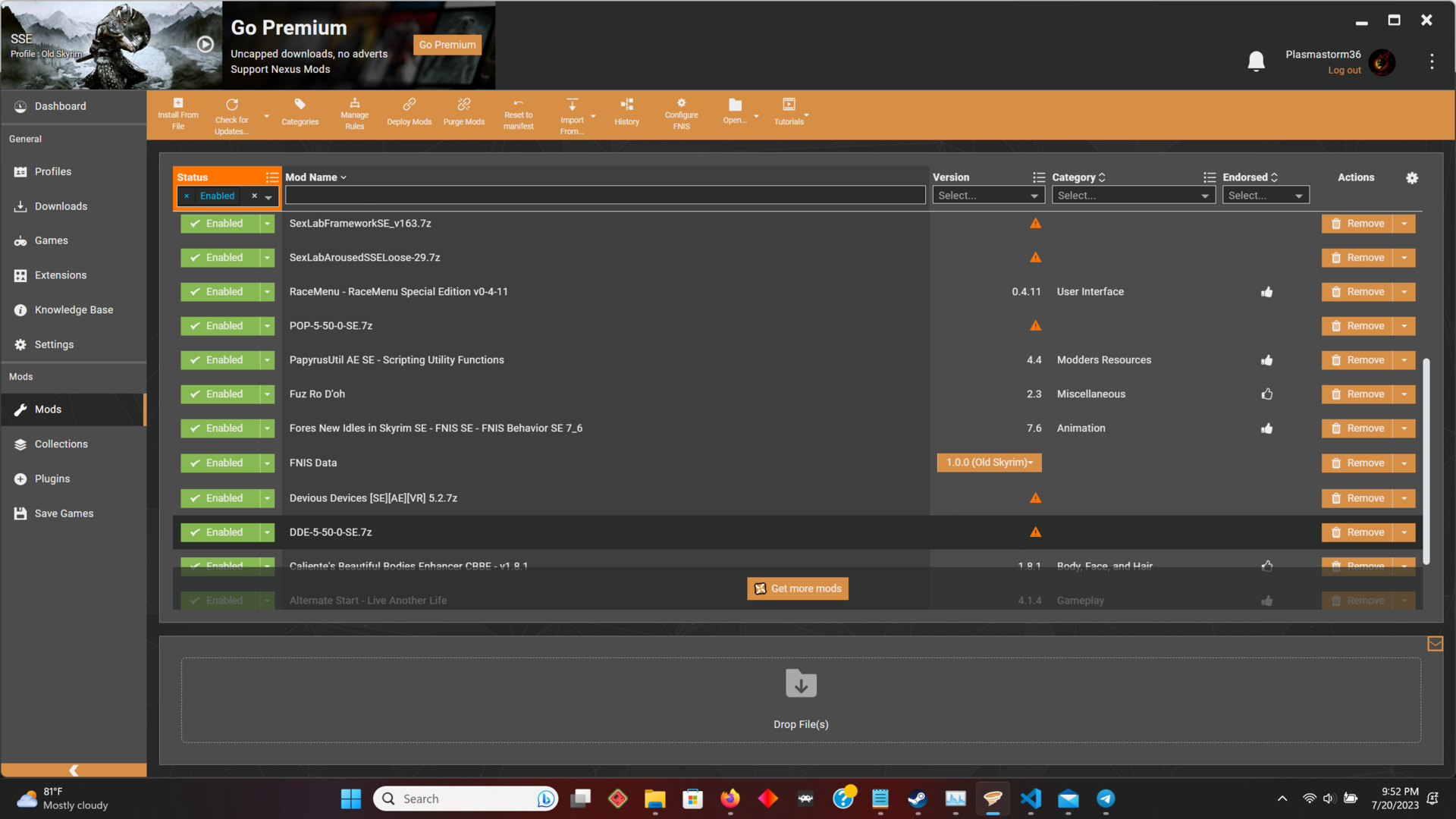Viewport: 1456px width, 819px height.
Task: Click the table settings gear icon
Action: pos(1411,177)
